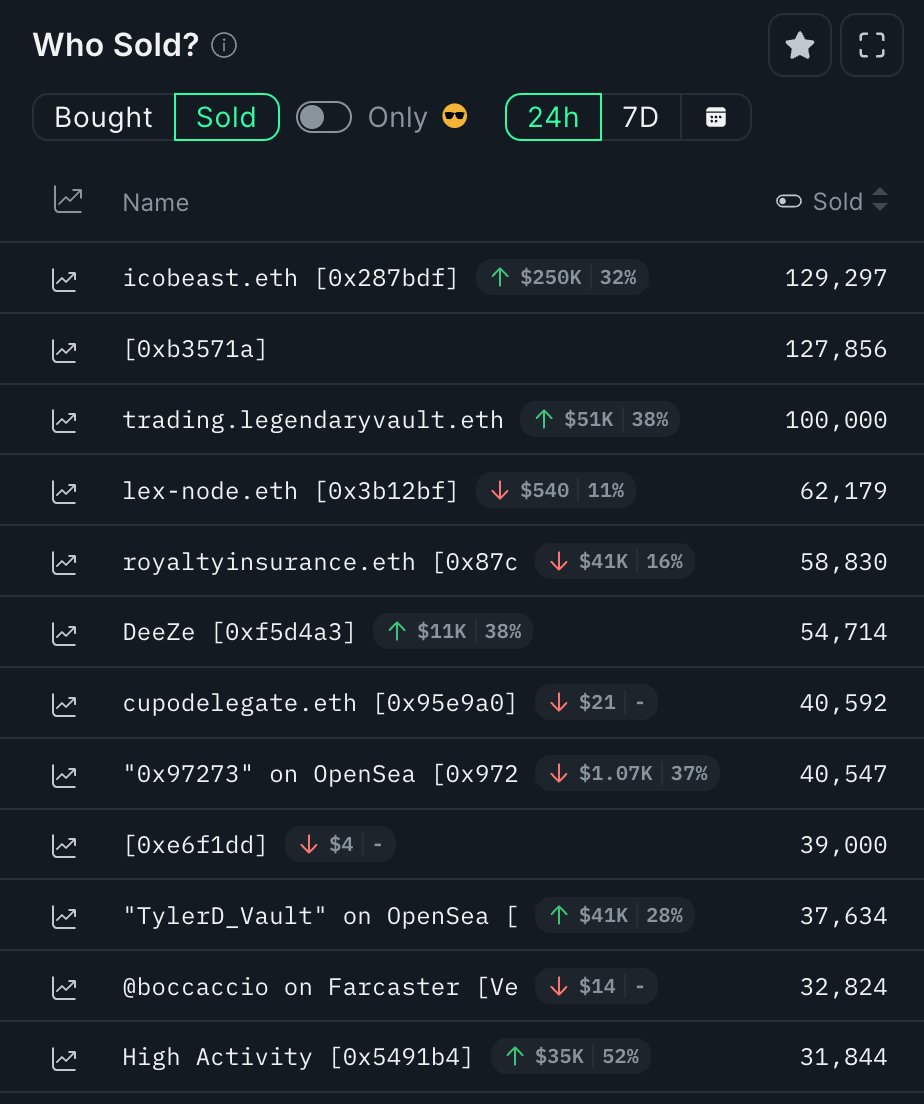
Task: Click the info icon beside Who Sold?
Action: pyautogui.click(x=224, y=46)
